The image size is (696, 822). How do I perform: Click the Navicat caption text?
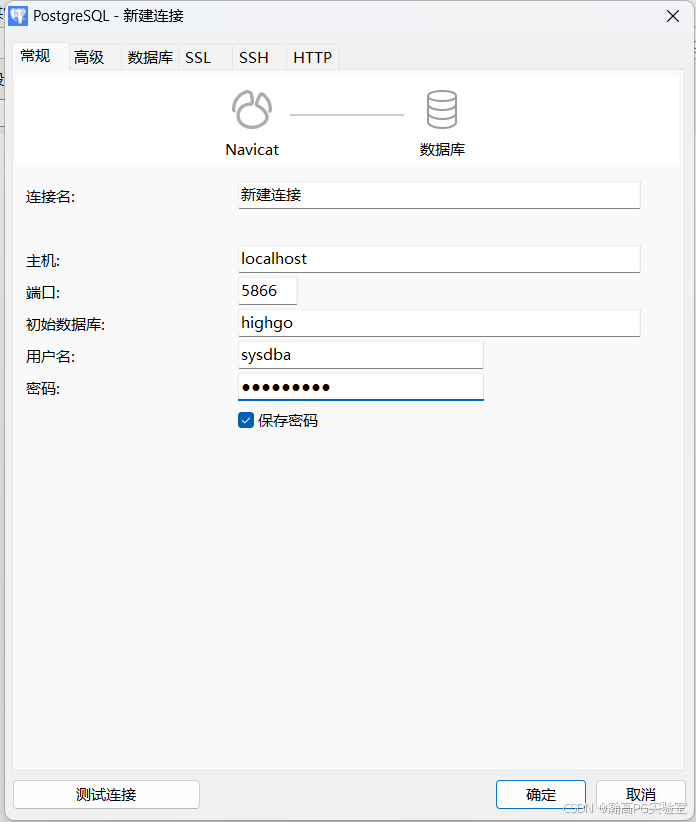(x=252, y=150)
